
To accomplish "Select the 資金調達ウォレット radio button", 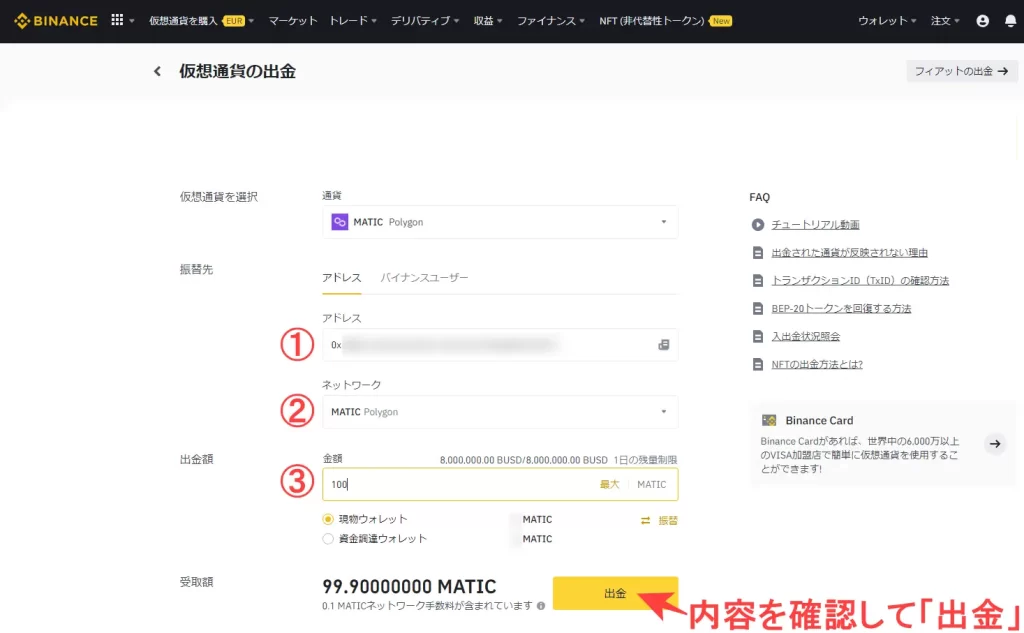I will [x=328, y=539].
